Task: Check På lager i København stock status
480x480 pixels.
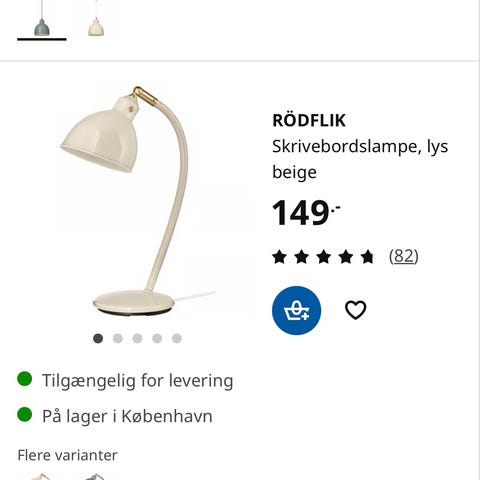Action: (x=127, y=416)
